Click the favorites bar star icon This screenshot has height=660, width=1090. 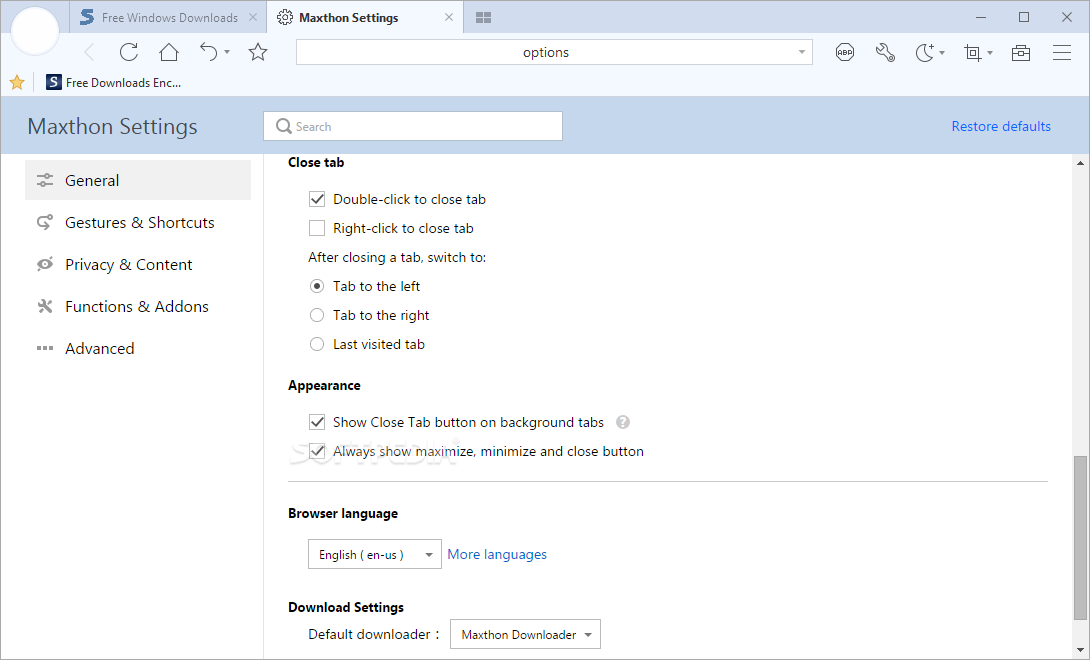(x=17, y=83)
